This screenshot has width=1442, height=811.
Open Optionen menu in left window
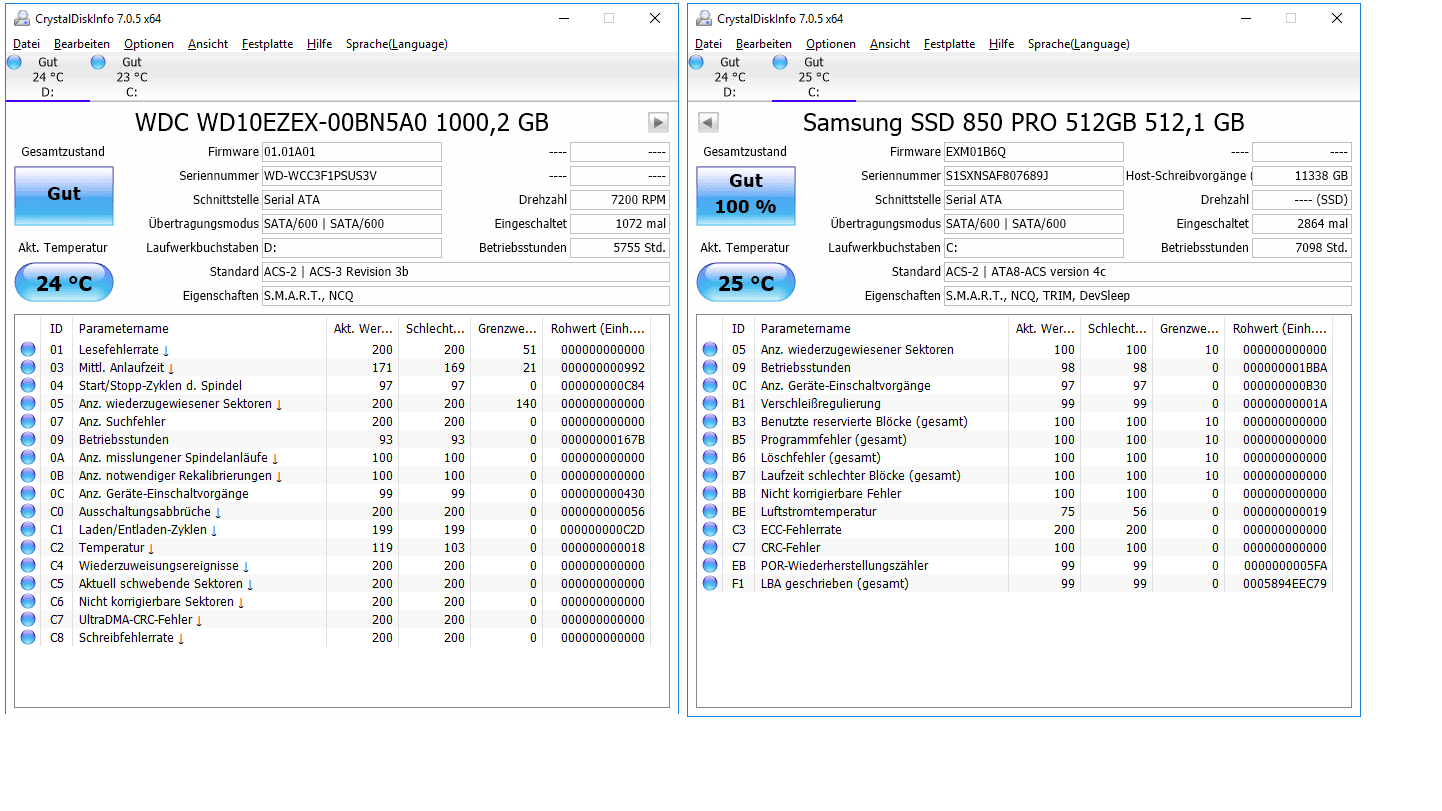[149, 44]
